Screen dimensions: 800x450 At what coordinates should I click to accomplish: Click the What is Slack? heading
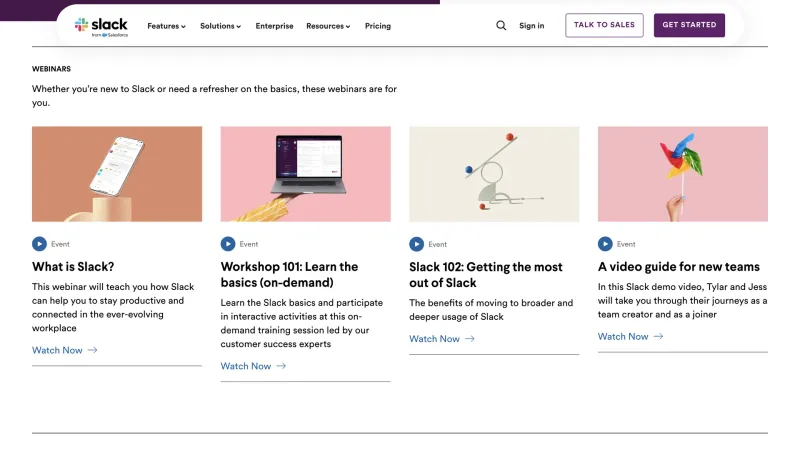[73, 266]
